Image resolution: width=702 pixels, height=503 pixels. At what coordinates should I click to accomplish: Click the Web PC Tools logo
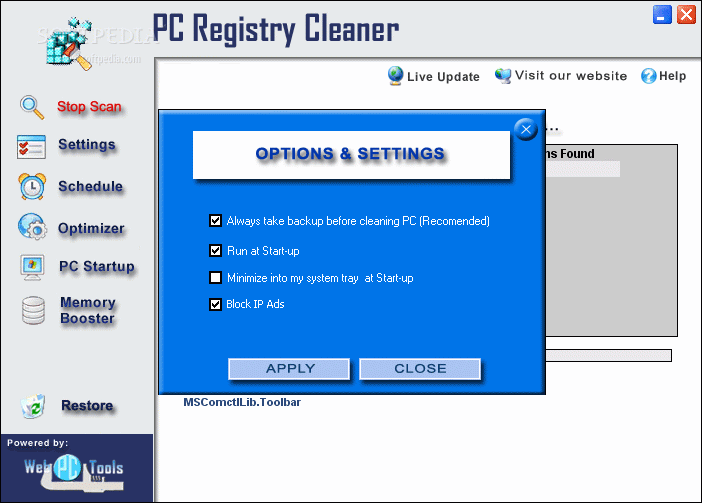coord(74,474)
